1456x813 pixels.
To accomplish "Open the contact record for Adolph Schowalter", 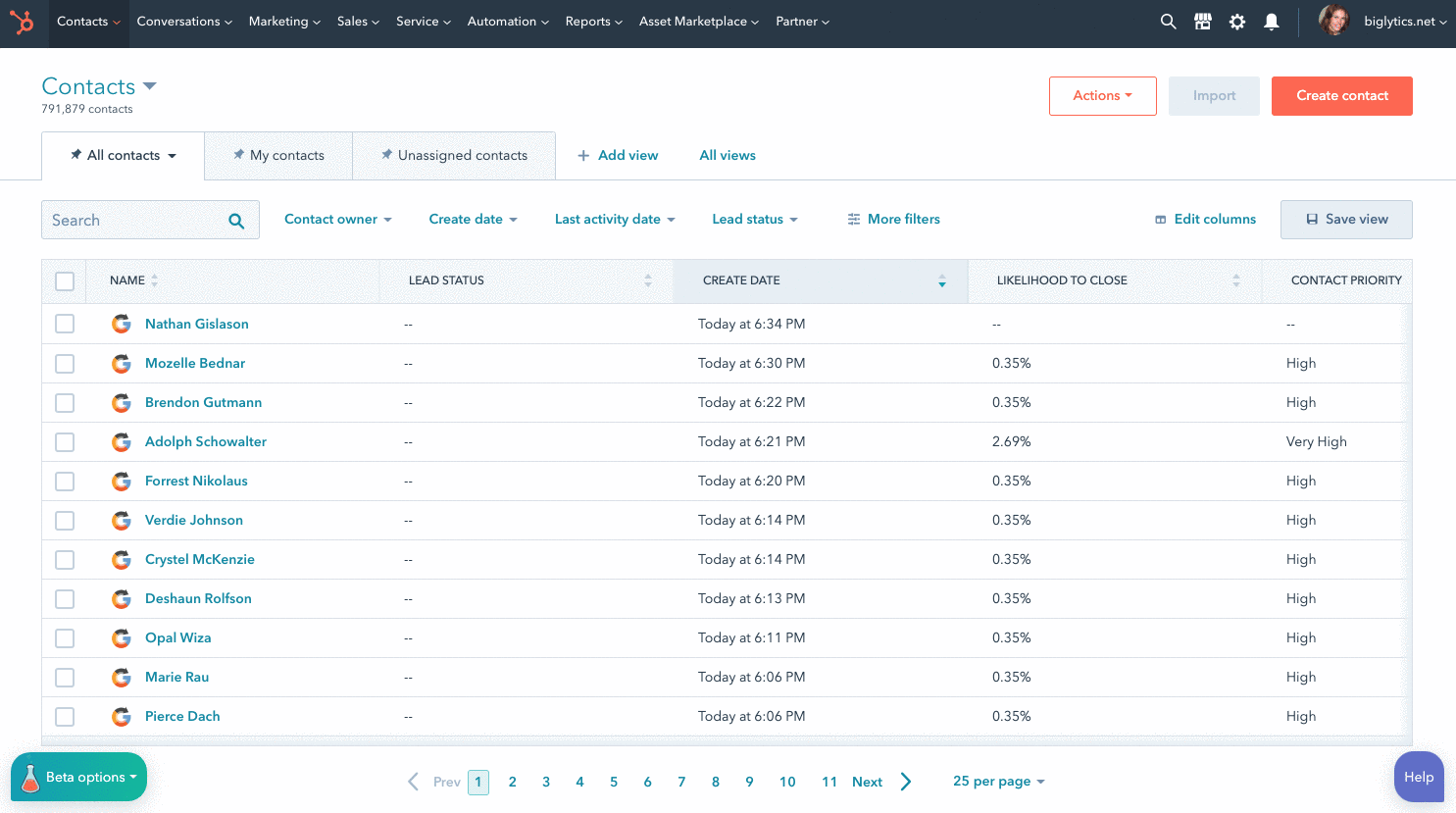I will (x=205, y=441).
